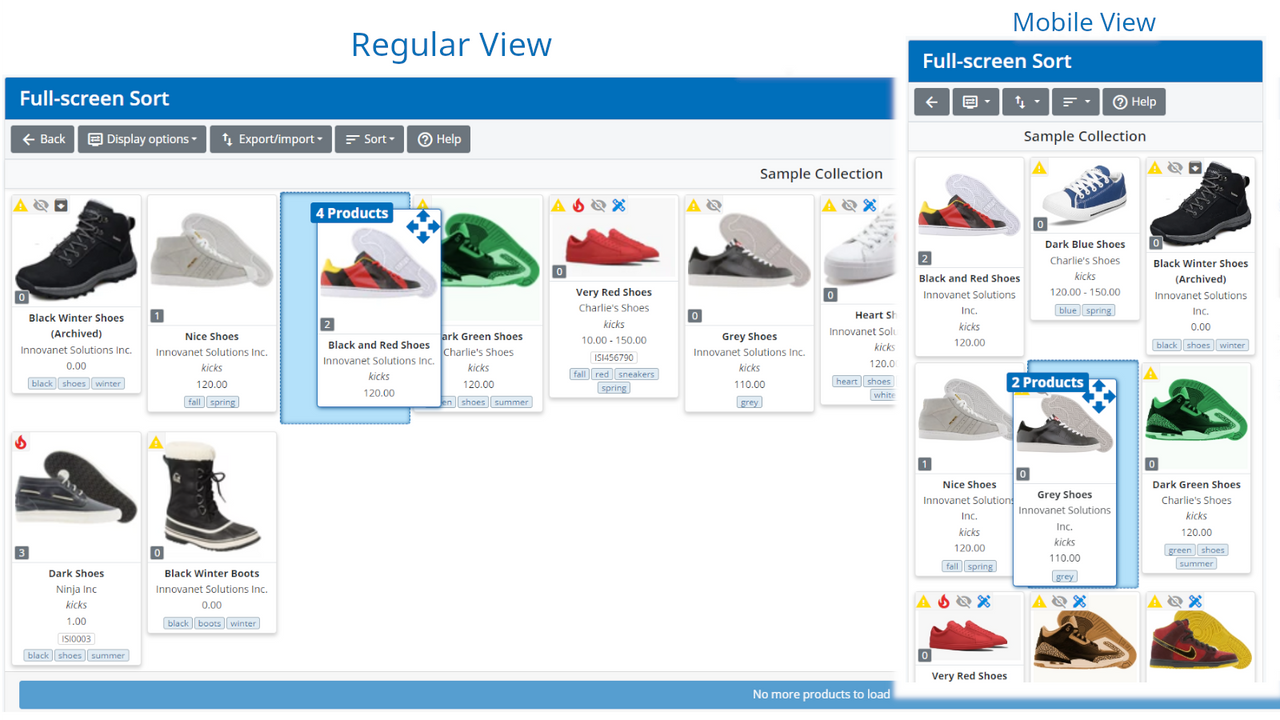Click archive box icon on regular Black Winter Shoes (Archived)
The image size is (1280, 720).
click(x=61, y=205)
